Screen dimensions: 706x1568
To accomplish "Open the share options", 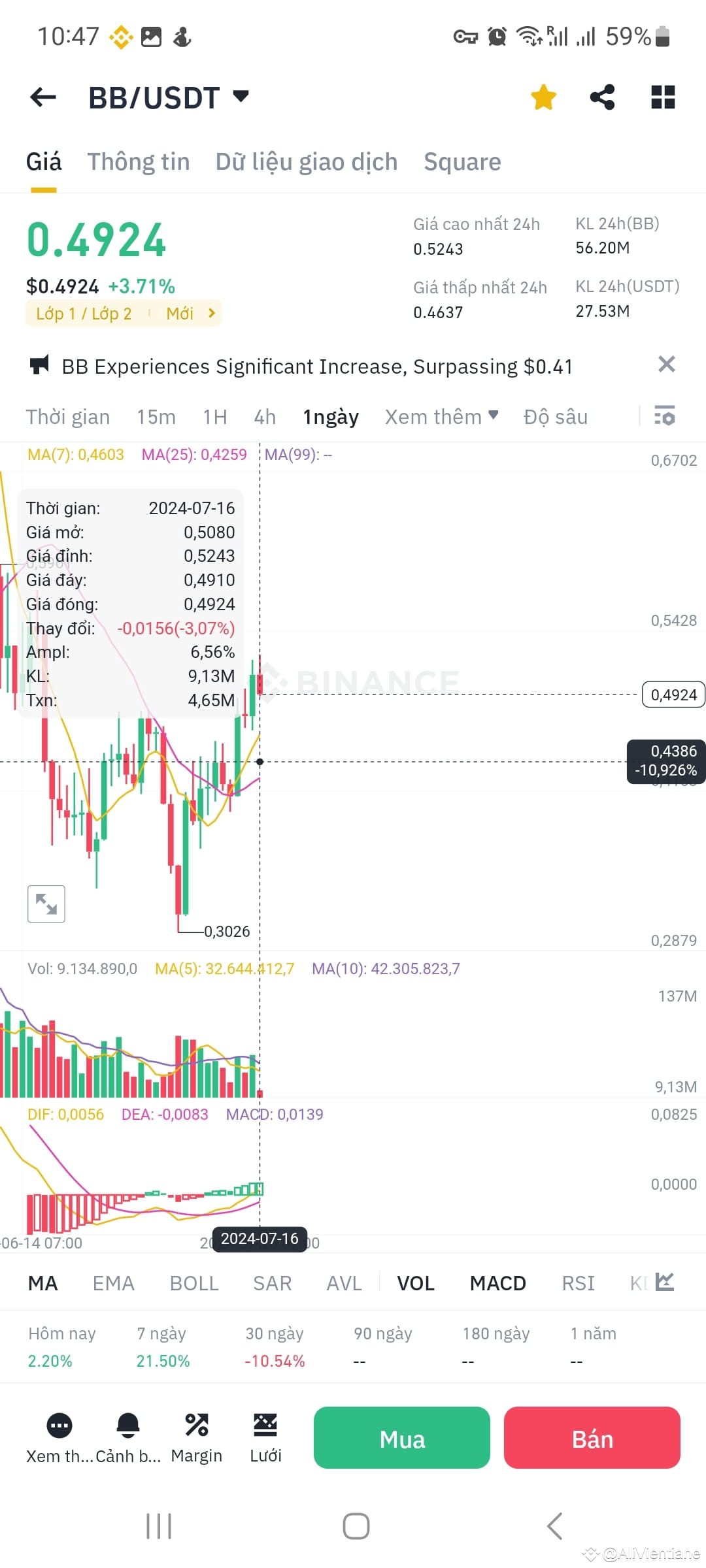I will coord(602,97).
